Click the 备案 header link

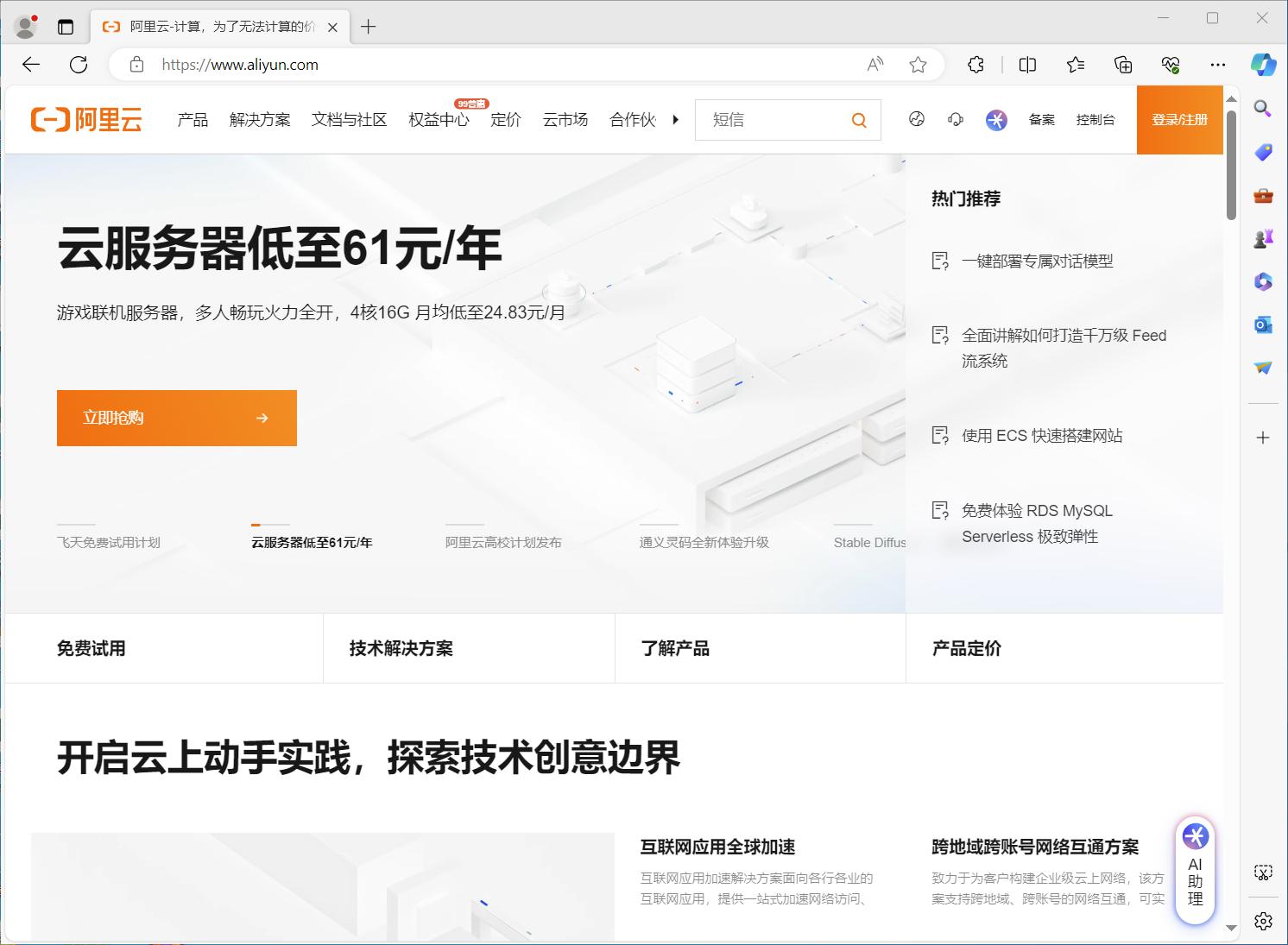point(1042,120)
